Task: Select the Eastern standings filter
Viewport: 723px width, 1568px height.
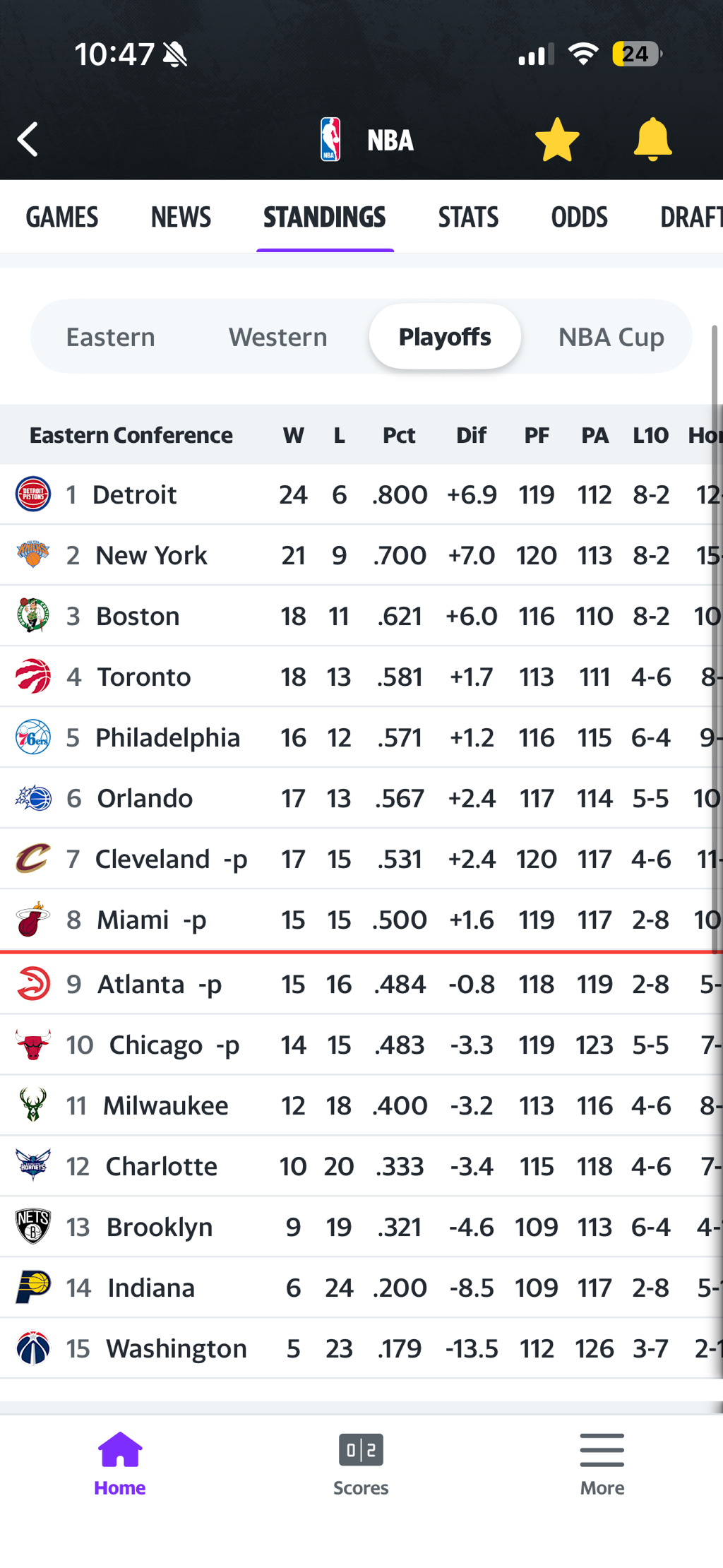Action: coord(111,337)
